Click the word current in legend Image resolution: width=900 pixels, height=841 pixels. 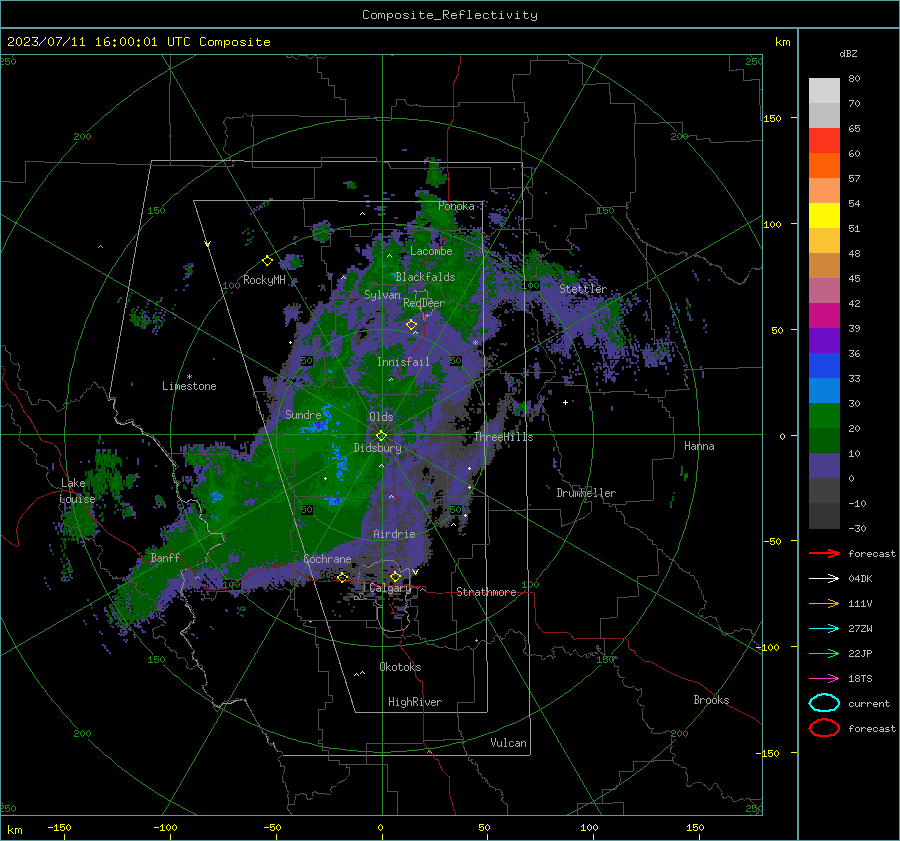[x=868, y=703]
